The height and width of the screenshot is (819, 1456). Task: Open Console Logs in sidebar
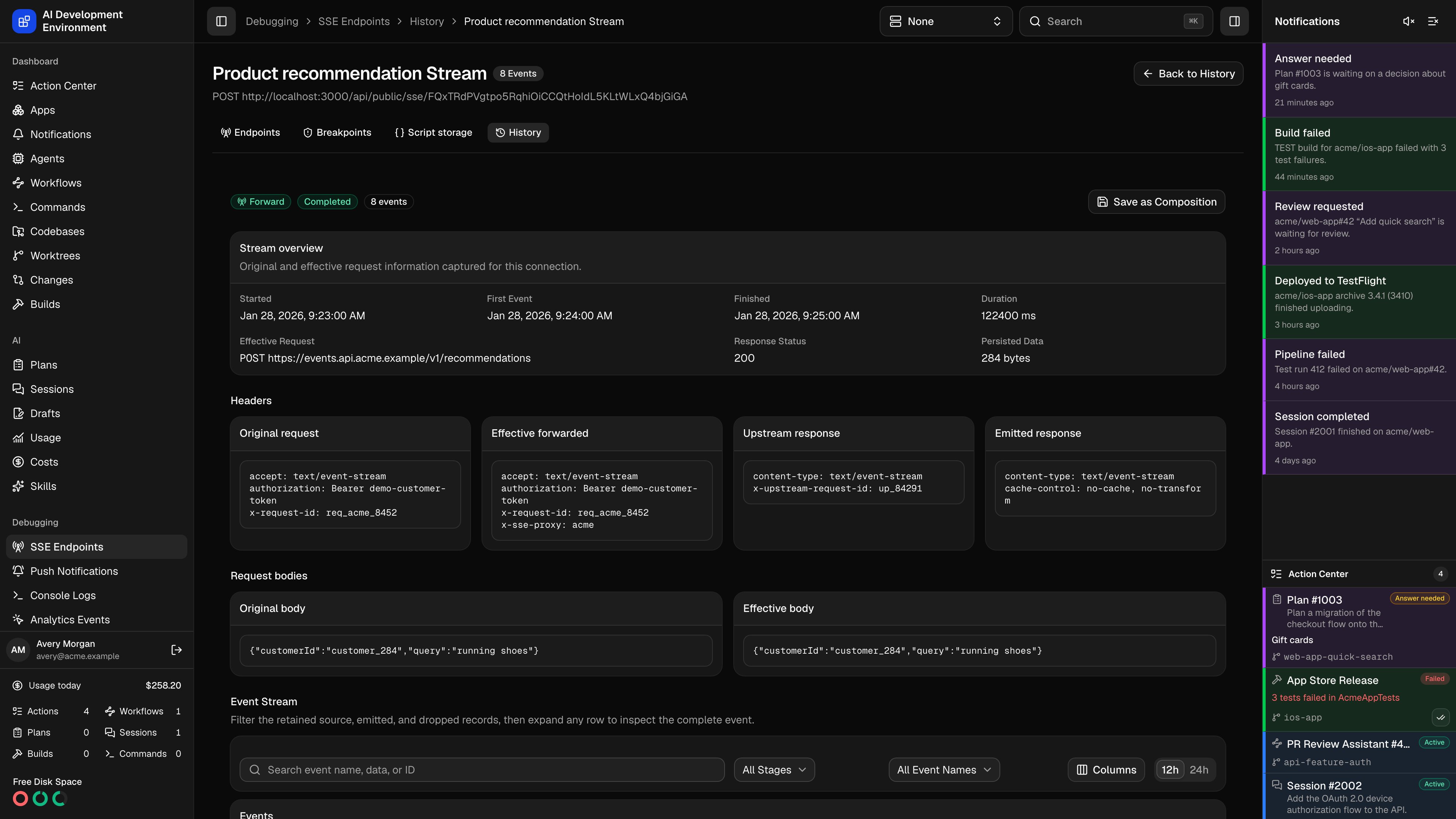point(97,596)
